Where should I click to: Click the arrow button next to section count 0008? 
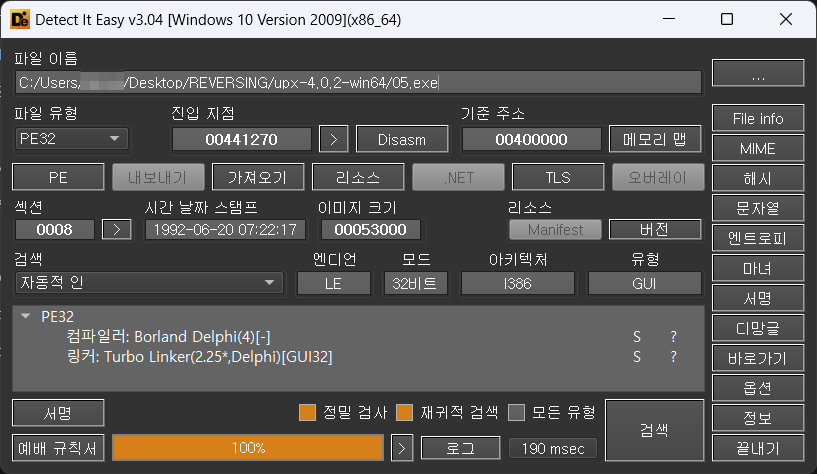(117, 230)
